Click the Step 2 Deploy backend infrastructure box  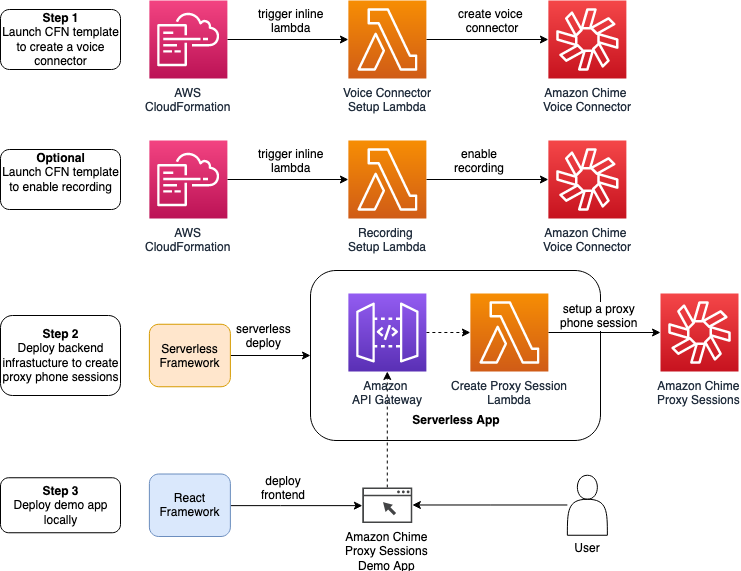[60, 355]
